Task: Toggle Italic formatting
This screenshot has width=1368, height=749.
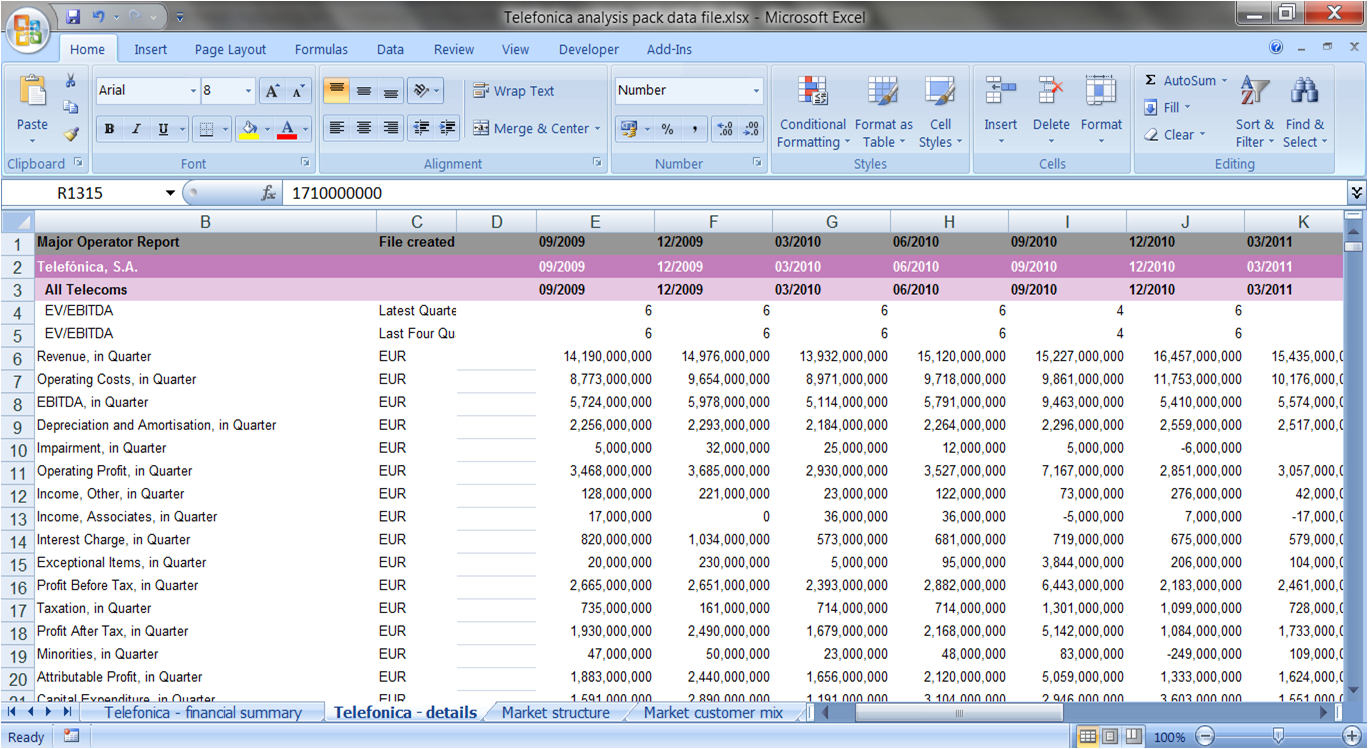Action: [x=136, y=129]
